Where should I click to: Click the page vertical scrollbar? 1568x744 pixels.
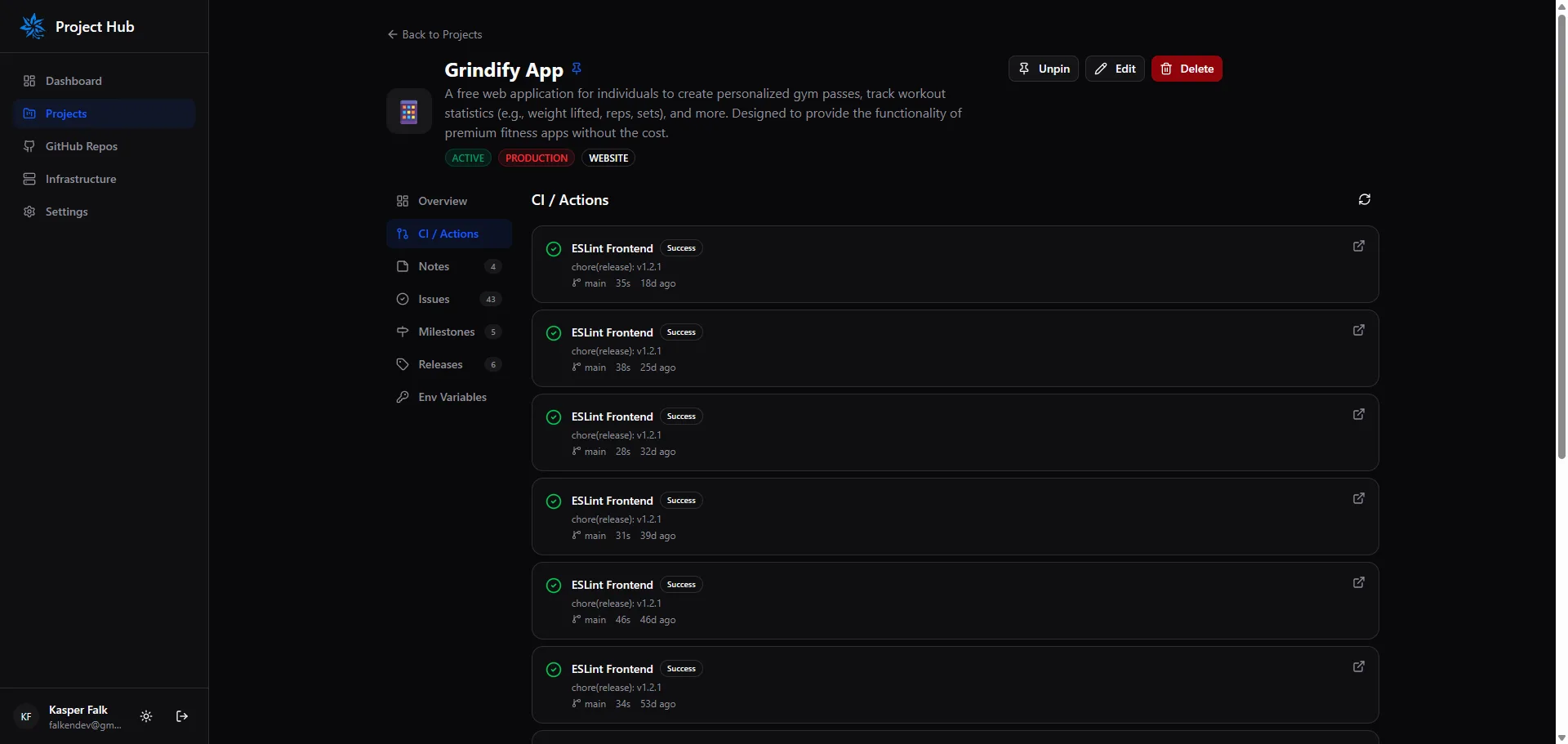1561,237
